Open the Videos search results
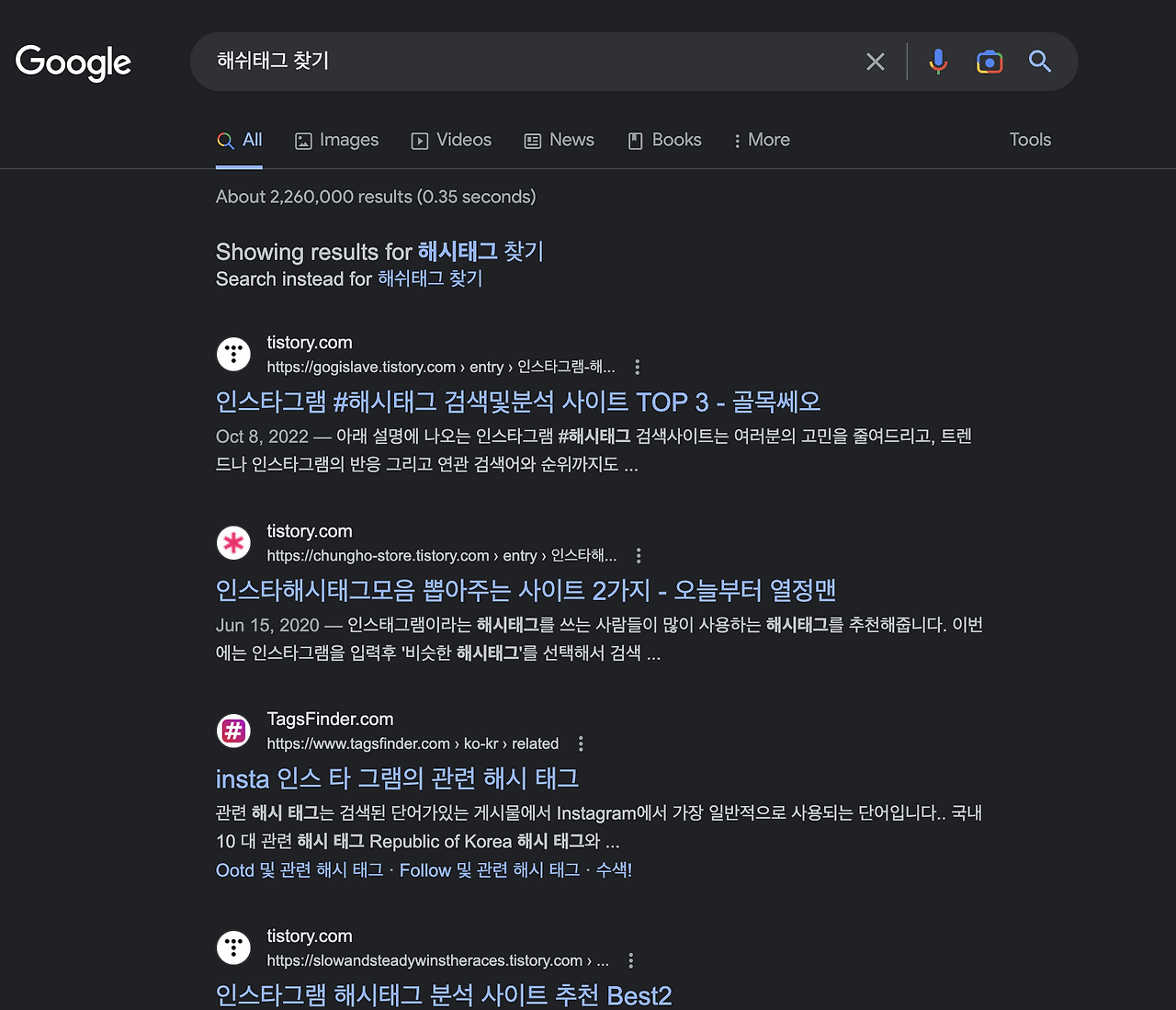This screenshot has height=1010, width=1176. 450,140
